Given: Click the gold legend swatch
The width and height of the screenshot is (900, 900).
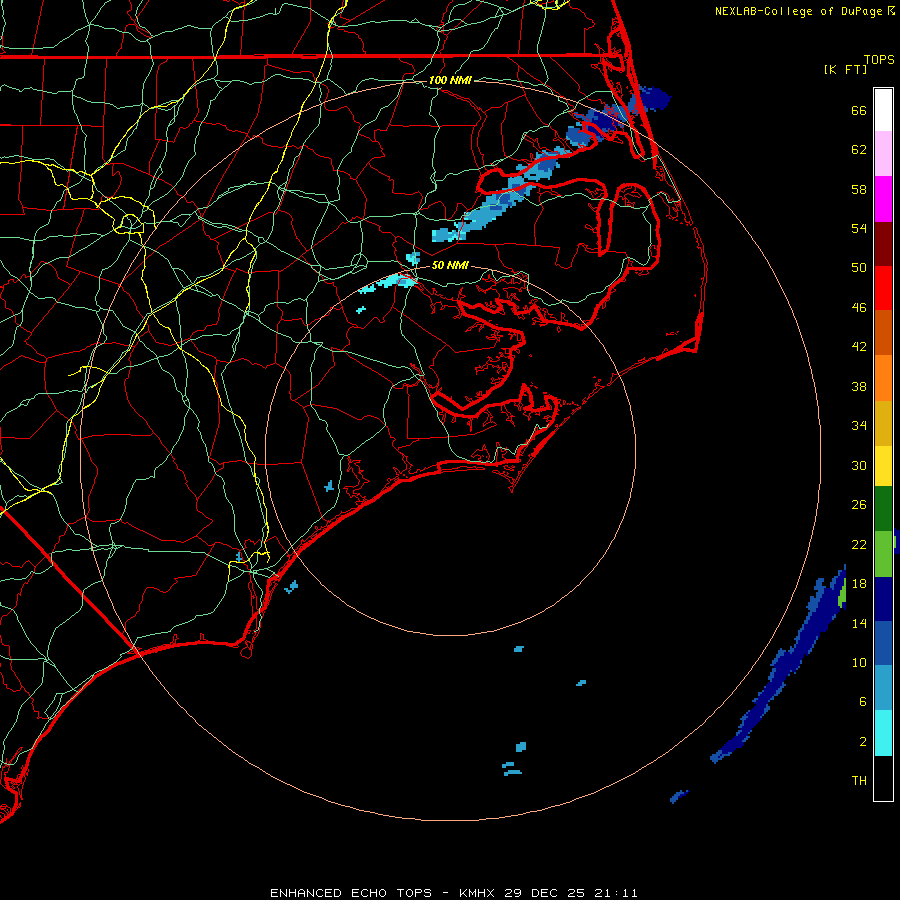Looking at the screenshot, I should 883,424.
